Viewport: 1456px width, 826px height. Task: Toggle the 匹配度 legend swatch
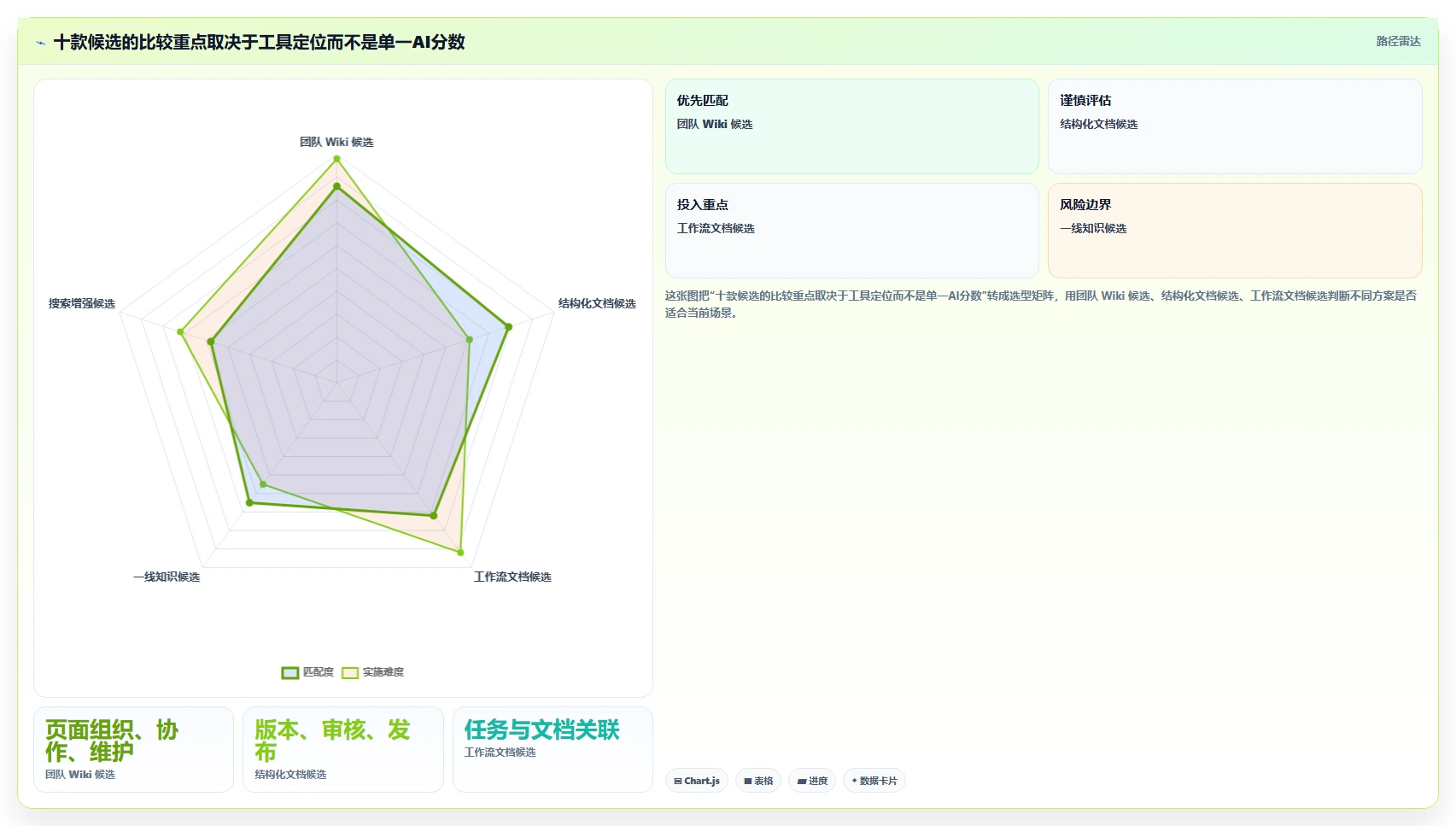(290, 672)
